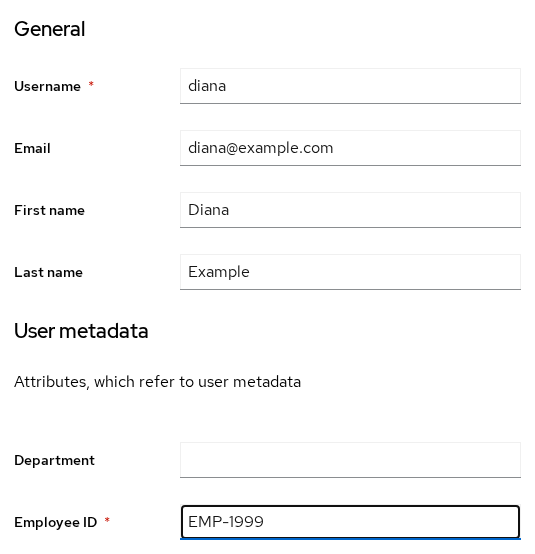Click the Username field label
The image size is (535, 554).
[47, 86]
